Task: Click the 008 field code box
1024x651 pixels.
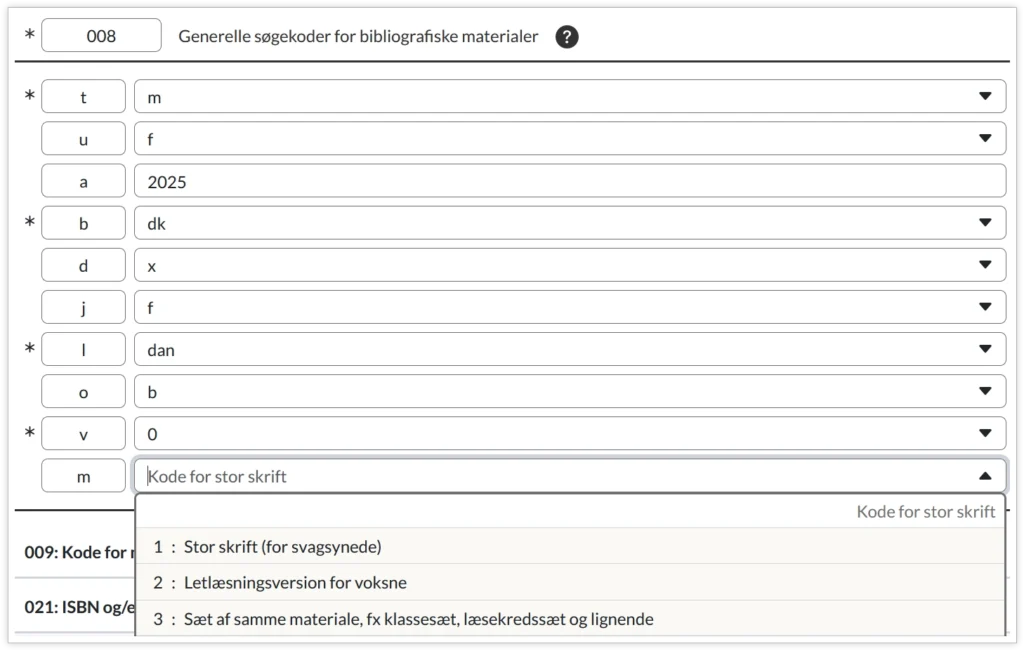Action: coord(101,36)
